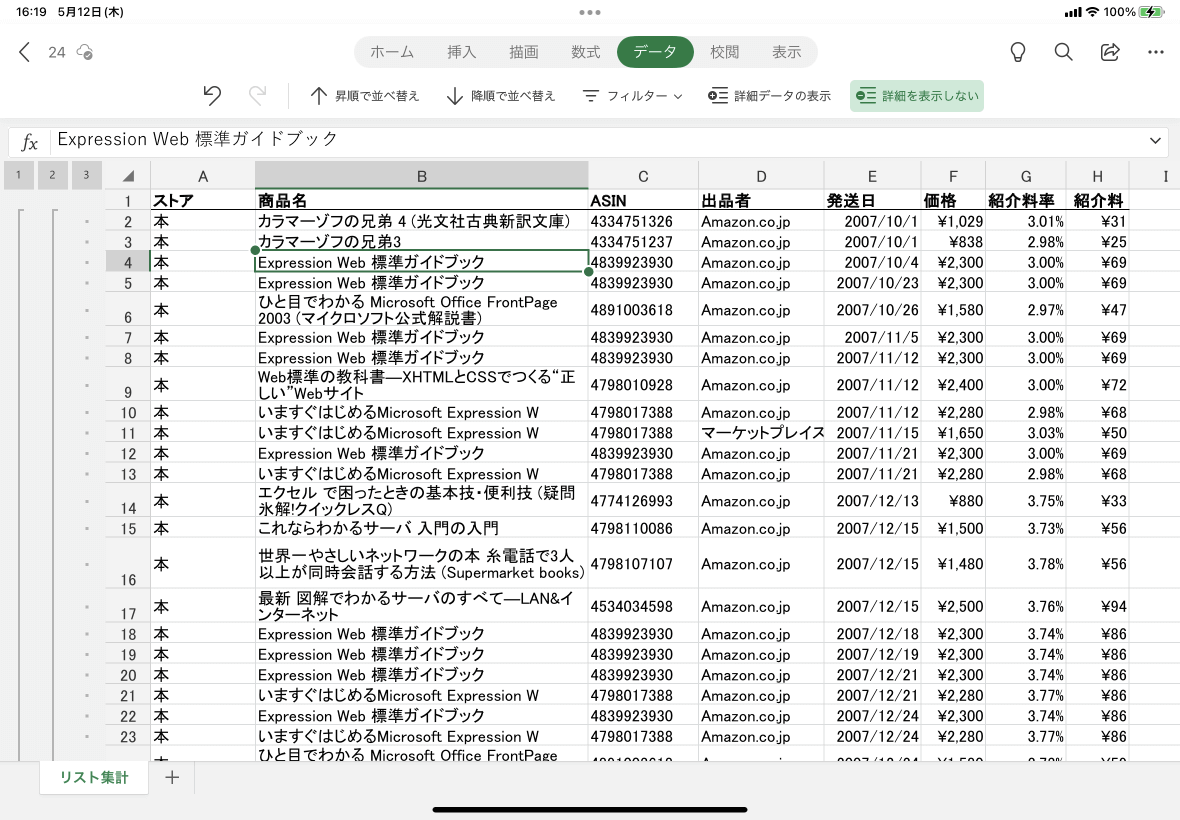Open the share icon
The height and width of the screenshot is (820, 1180).
click(1110, 52)
